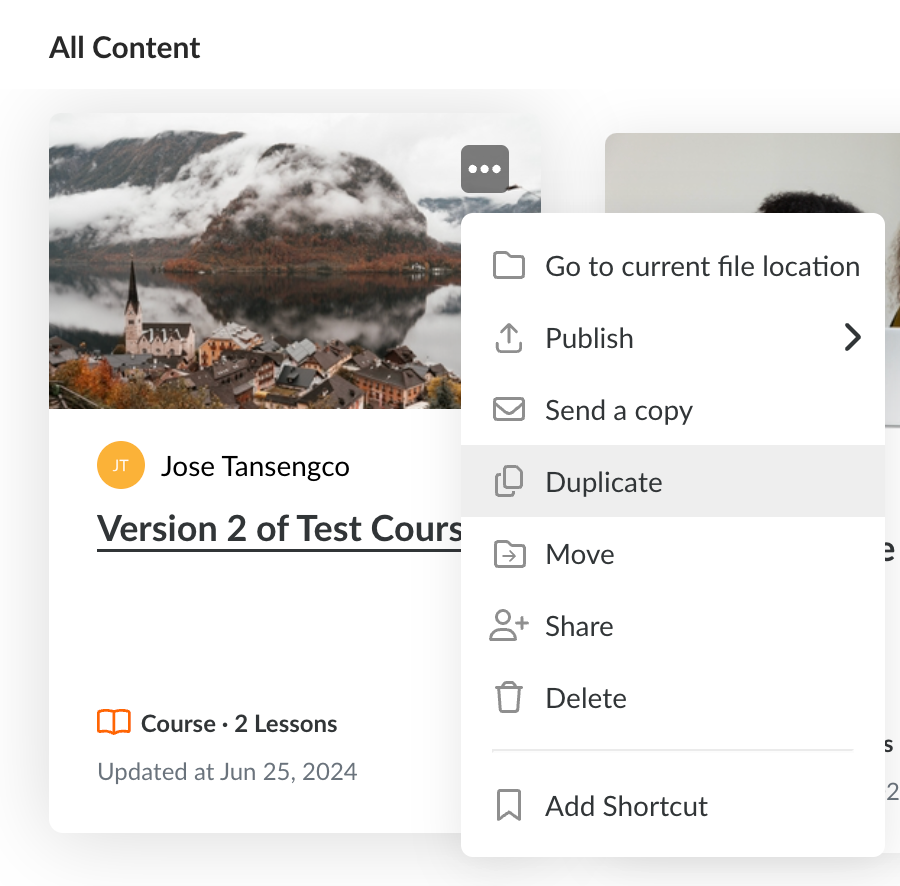Image resolution: width=900 pixels, height=886 pixels.
Task: Choose Add Shortcut menu entry
Action: coord(626,806)
